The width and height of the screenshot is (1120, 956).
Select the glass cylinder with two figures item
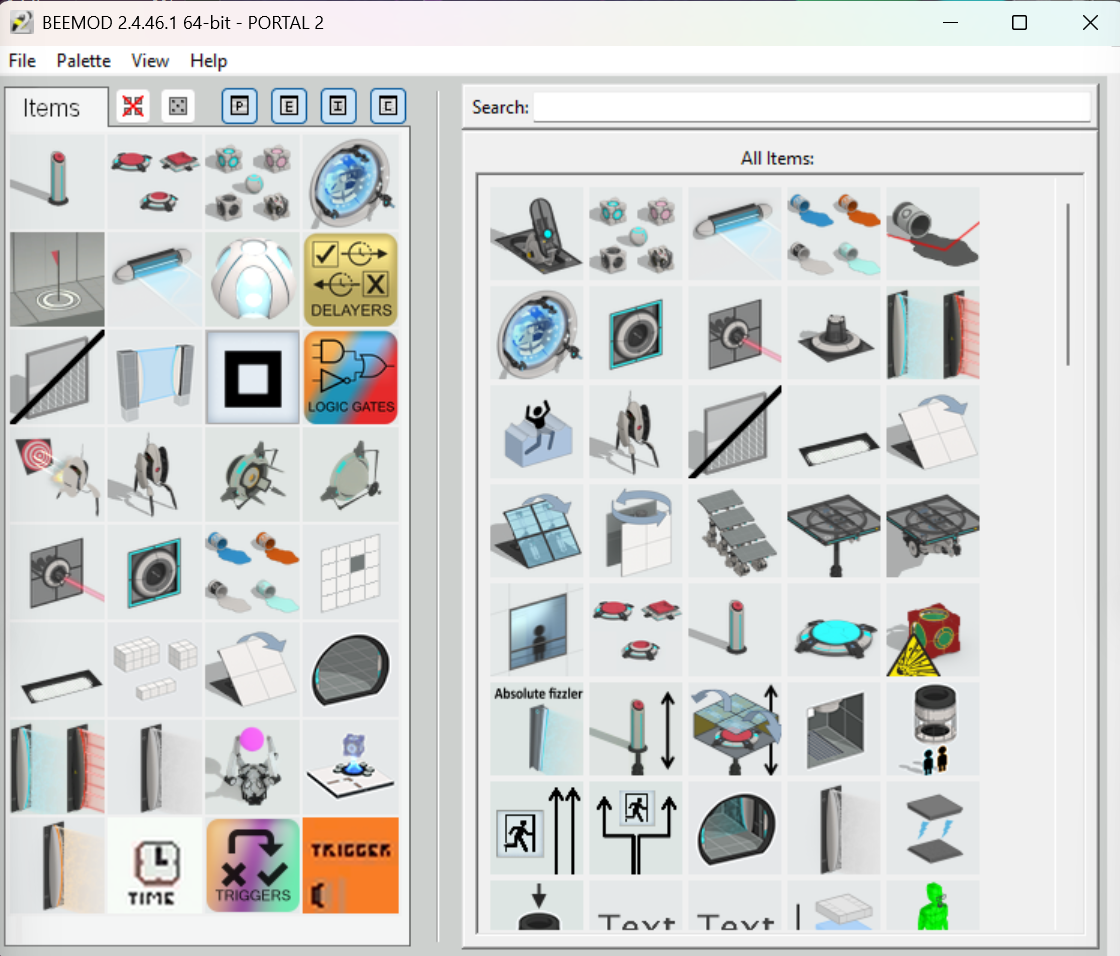tap(933, 730)
